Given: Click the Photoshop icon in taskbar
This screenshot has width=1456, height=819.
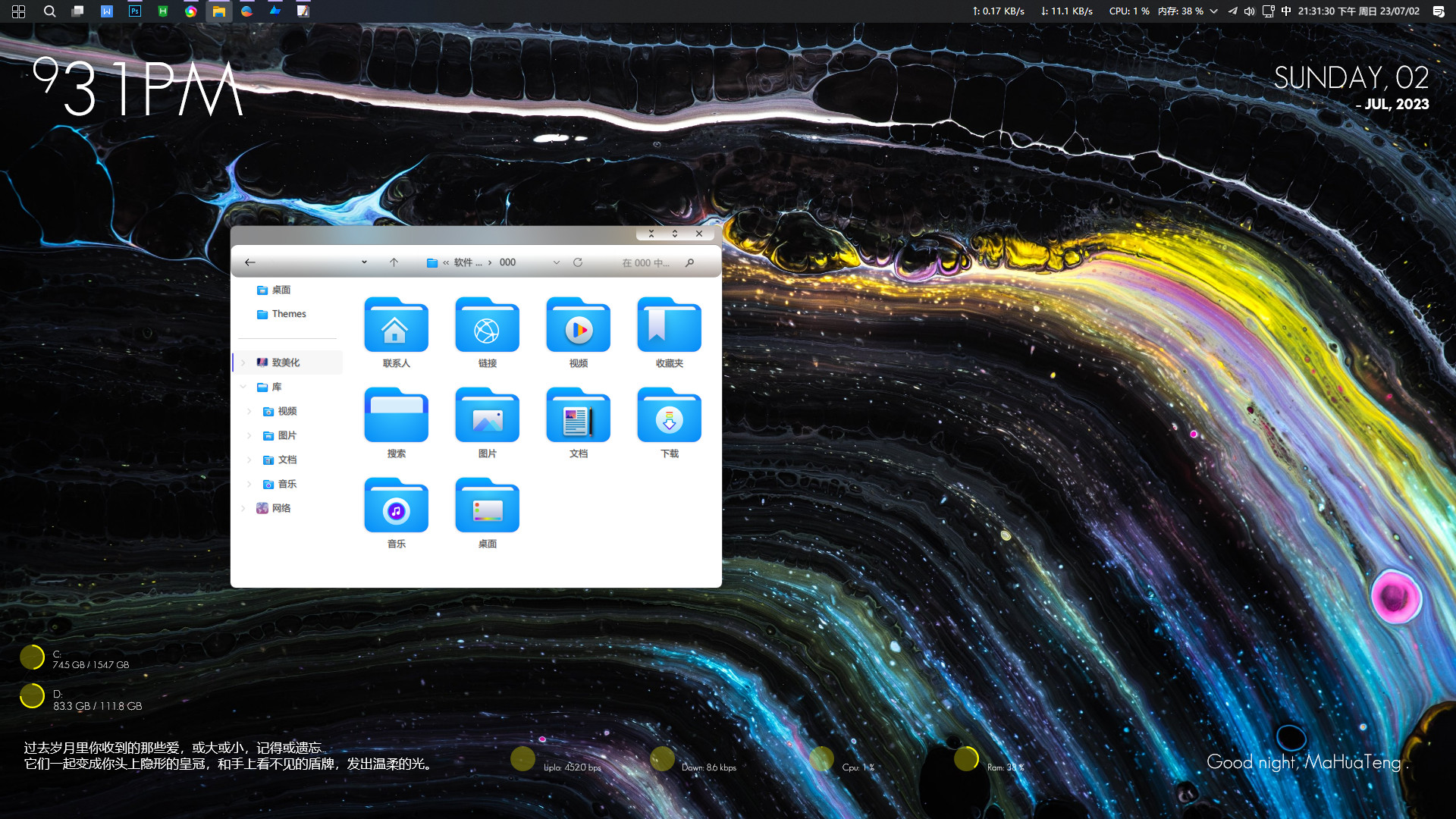Looking at the screenshot, I should 134,11.
